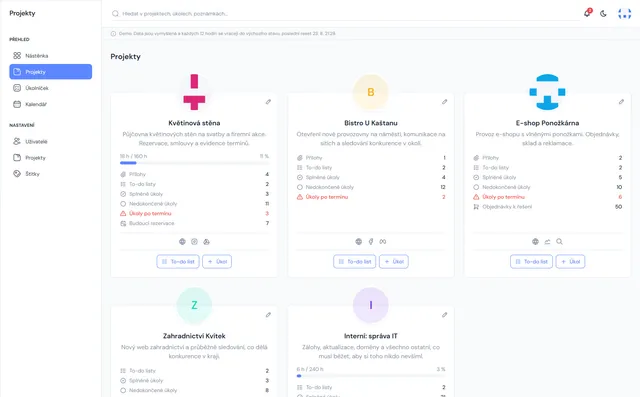Edit the E-shop Ponožkárna project with the pencil

coord(621,102)
